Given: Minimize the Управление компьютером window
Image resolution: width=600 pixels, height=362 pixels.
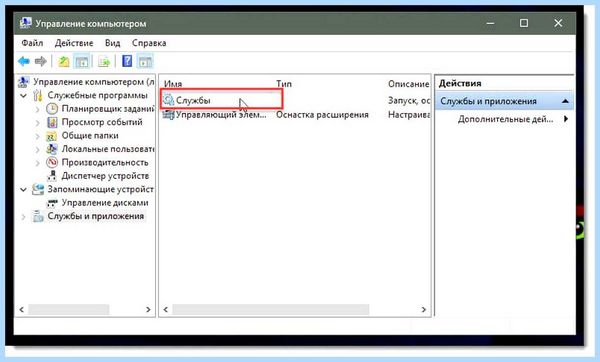Looking at the screenshot, I should tap(491, 23).
